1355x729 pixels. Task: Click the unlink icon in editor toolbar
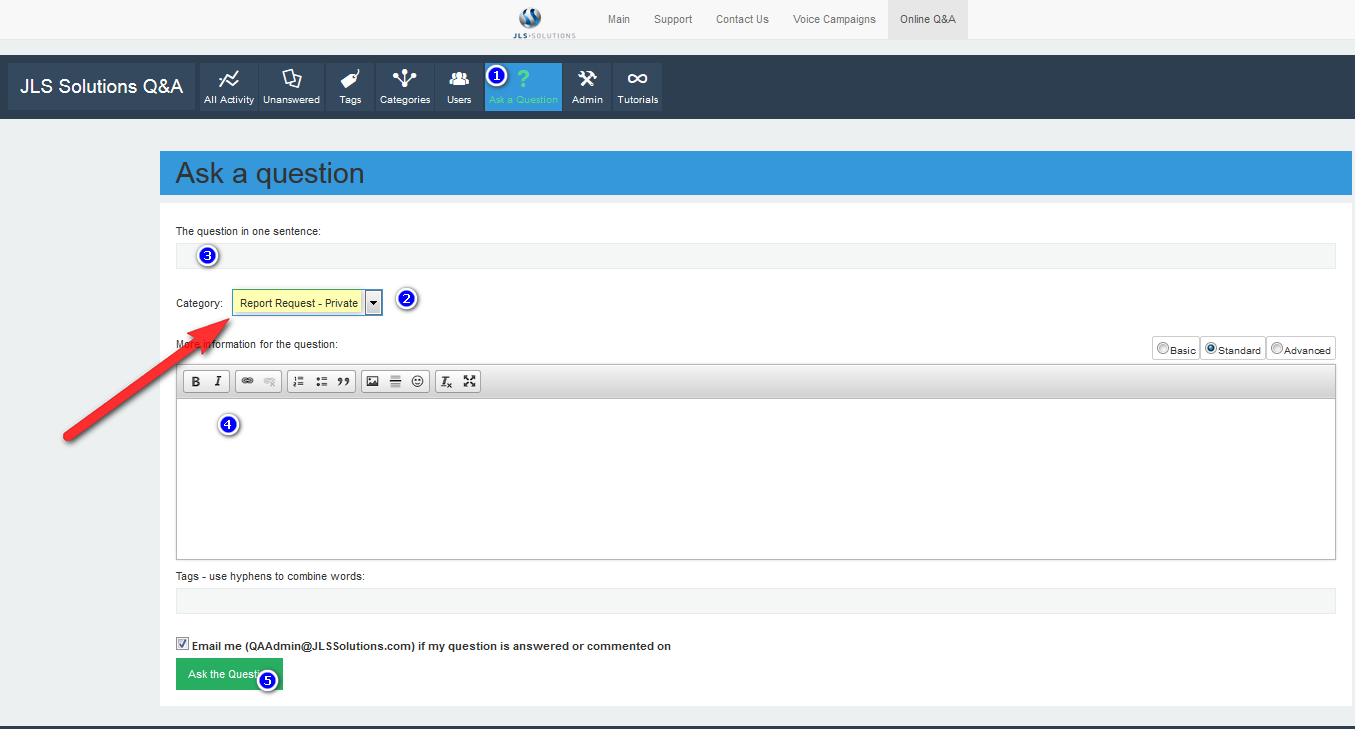coord(269,381)
